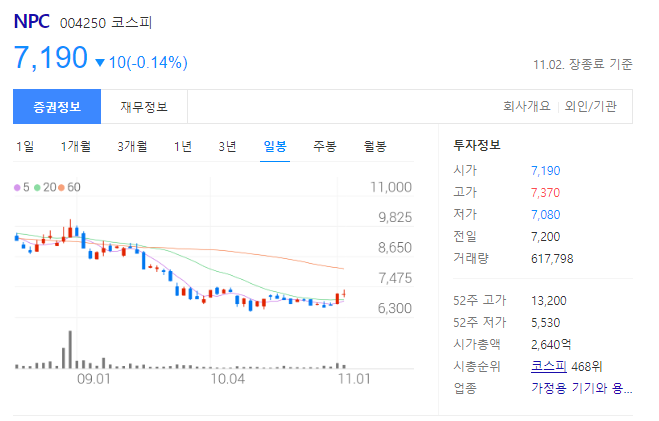Click the 저가 value 7,080
659x421 pixels.
pyautogui.click(x=546, y=215)
